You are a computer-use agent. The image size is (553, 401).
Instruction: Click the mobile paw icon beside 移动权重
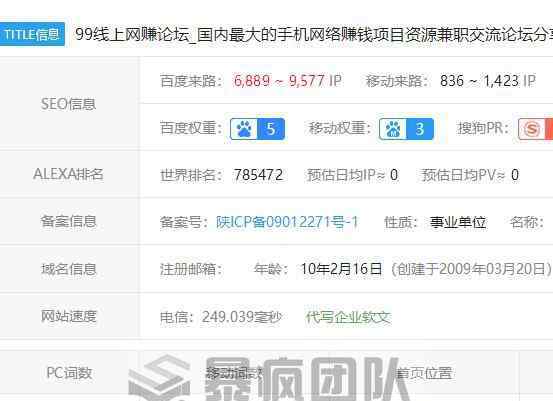393,129
